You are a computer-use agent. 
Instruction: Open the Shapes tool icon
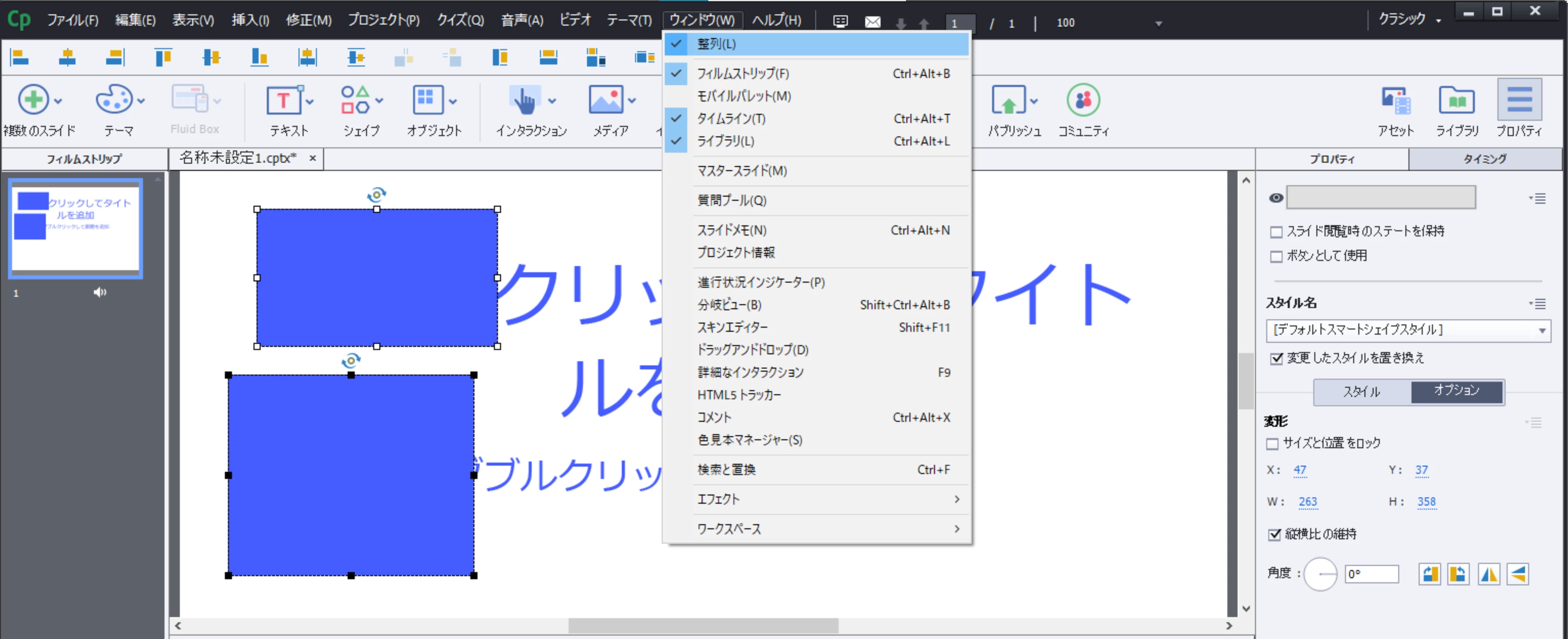(356, 101)
